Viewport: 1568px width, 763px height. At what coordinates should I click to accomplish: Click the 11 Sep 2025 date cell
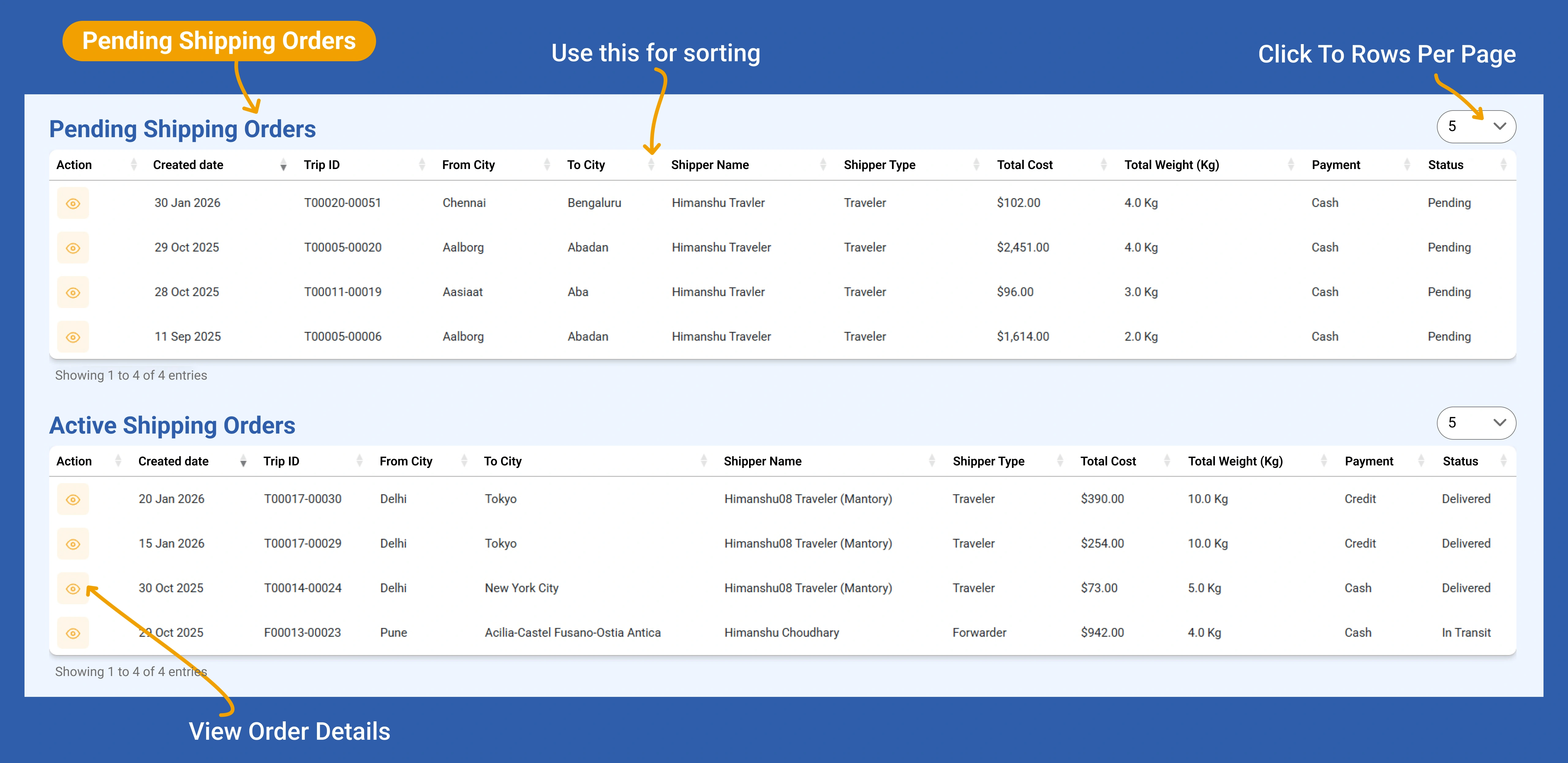point(187,336)
